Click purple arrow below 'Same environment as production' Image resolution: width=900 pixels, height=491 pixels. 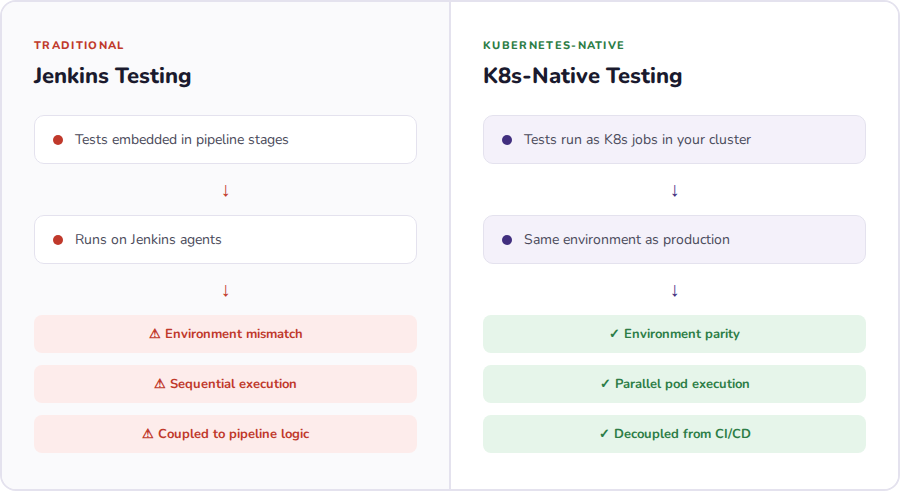tap(674, 290)
